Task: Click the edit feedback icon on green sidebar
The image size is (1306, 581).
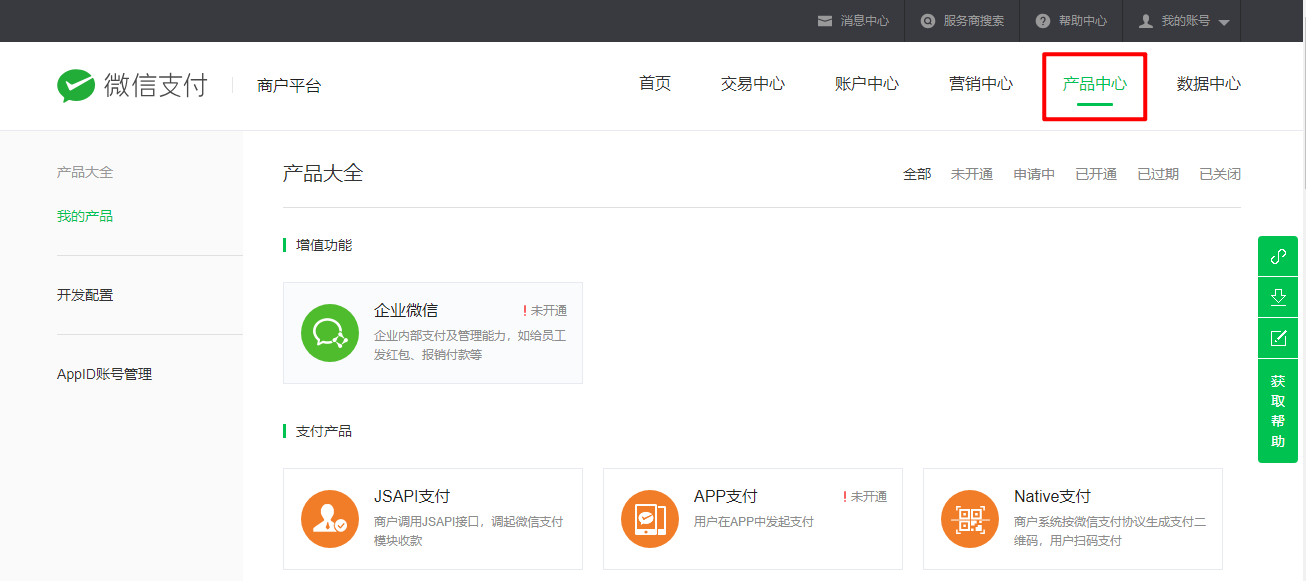Action: pyautogui.click(x=1278, y=338)
